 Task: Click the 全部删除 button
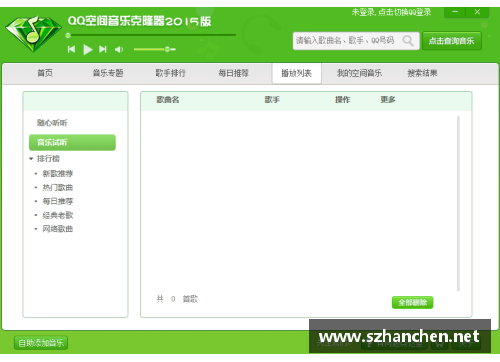pyautogui.click(x=413, y=303)
